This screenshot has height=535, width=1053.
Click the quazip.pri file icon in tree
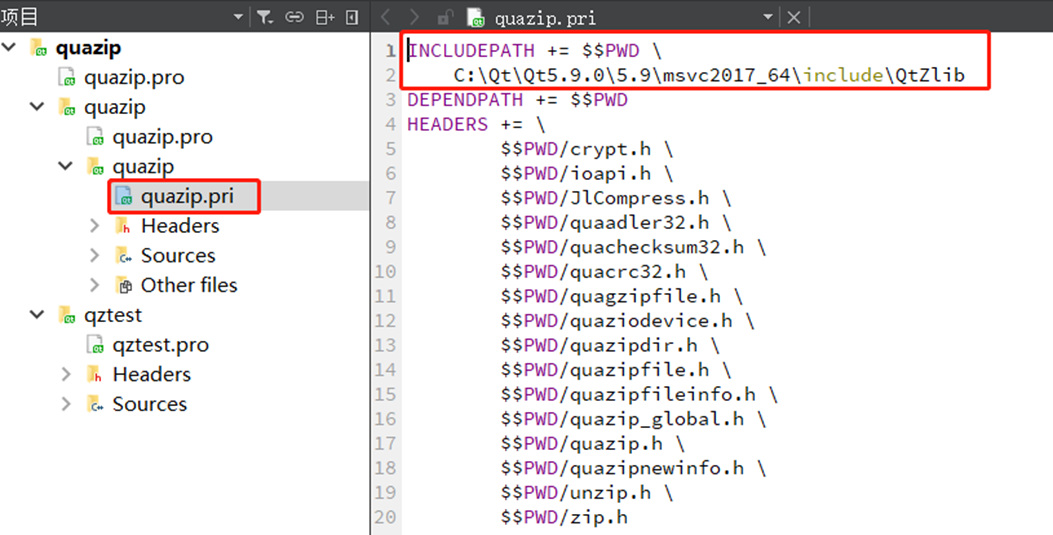(x=124, y=196)
